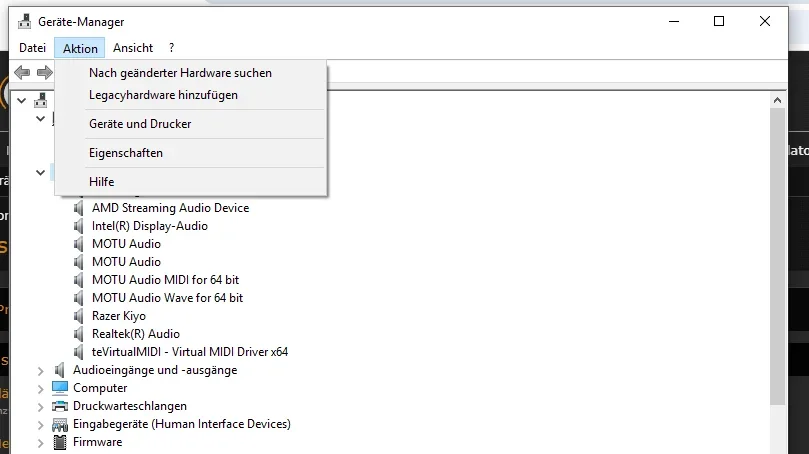Click the scrollbar up arrow

click(778, 101)
